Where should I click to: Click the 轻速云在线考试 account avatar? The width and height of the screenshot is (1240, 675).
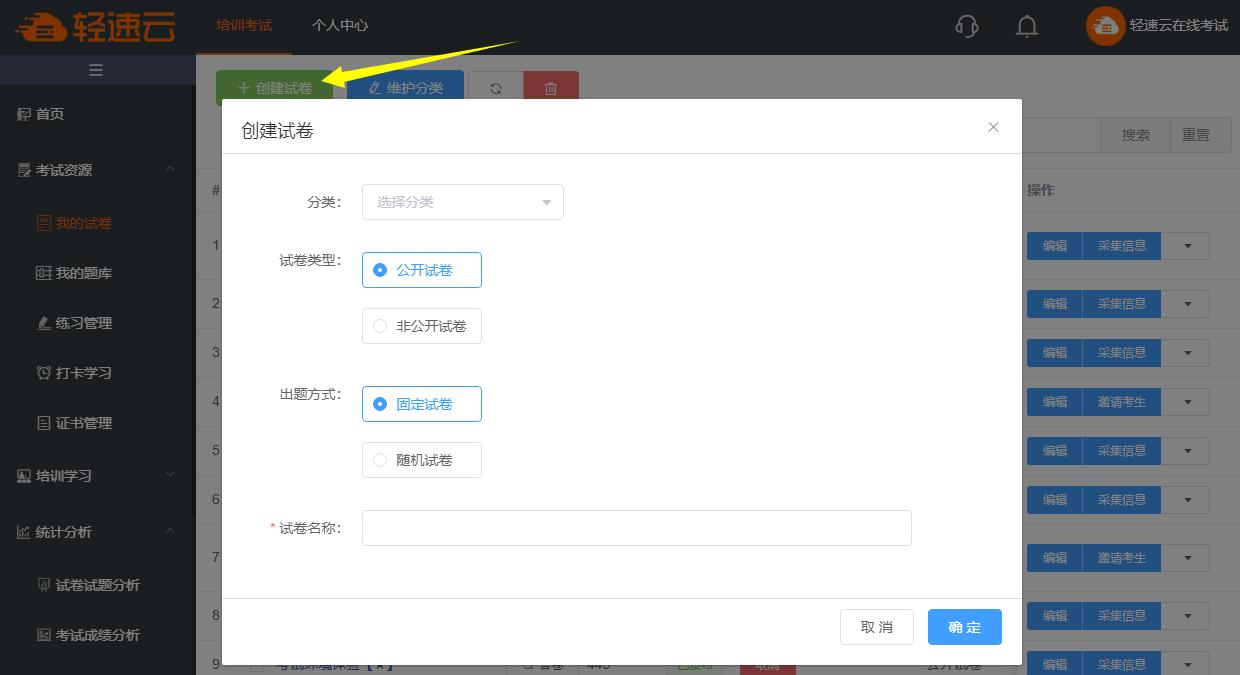[1104, 26]
